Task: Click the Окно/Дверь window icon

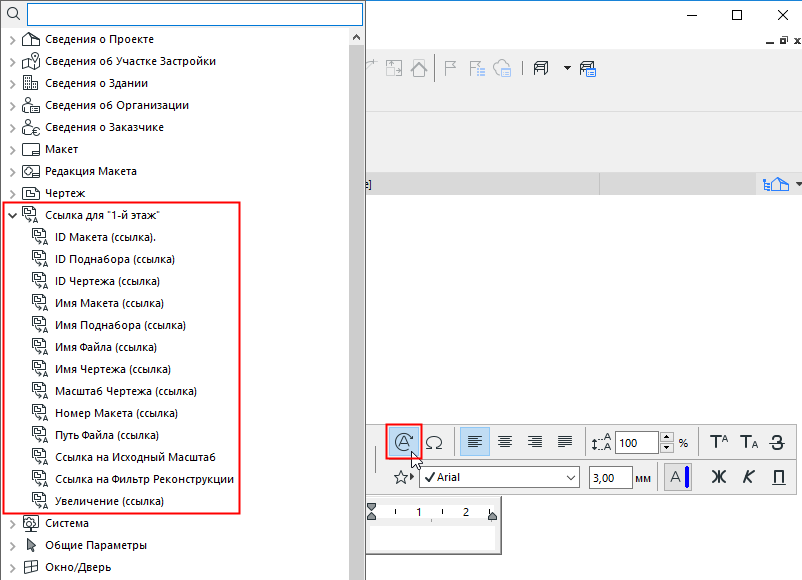Action: (31, 567)
